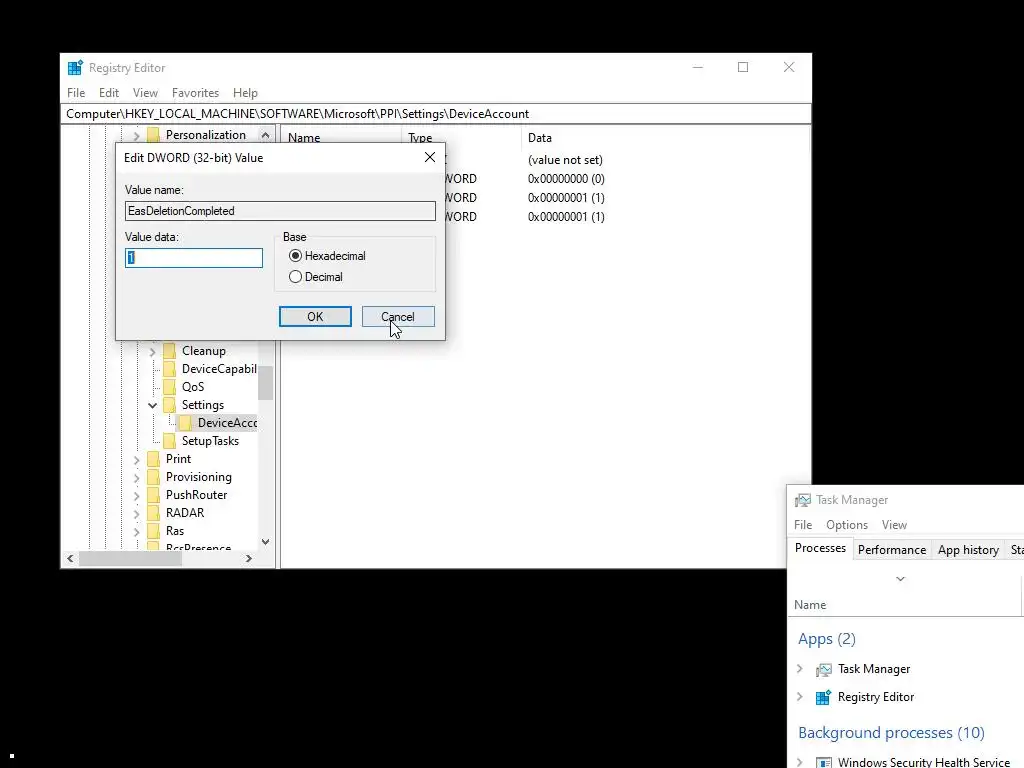Open Task Manager Options menu

(846, 525)
